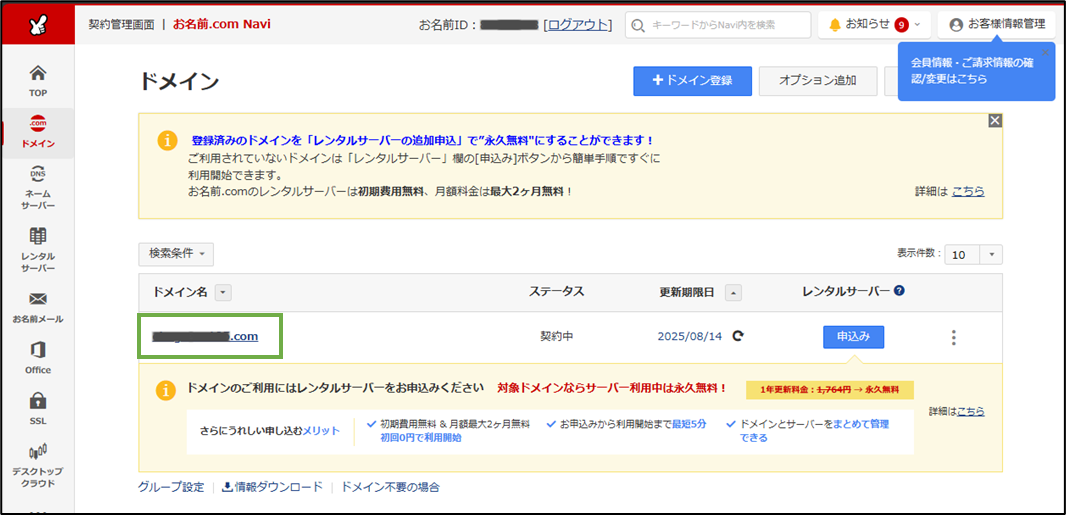This screenshot has width=1066, height=515.
Task: Click the search field in Navi header
Action: 718,25
